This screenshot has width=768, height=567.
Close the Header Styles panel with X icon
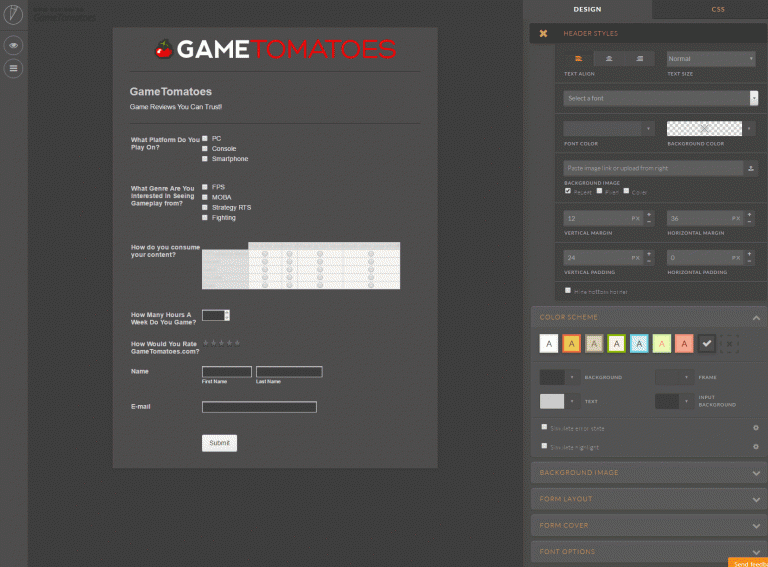click(543, 33)
